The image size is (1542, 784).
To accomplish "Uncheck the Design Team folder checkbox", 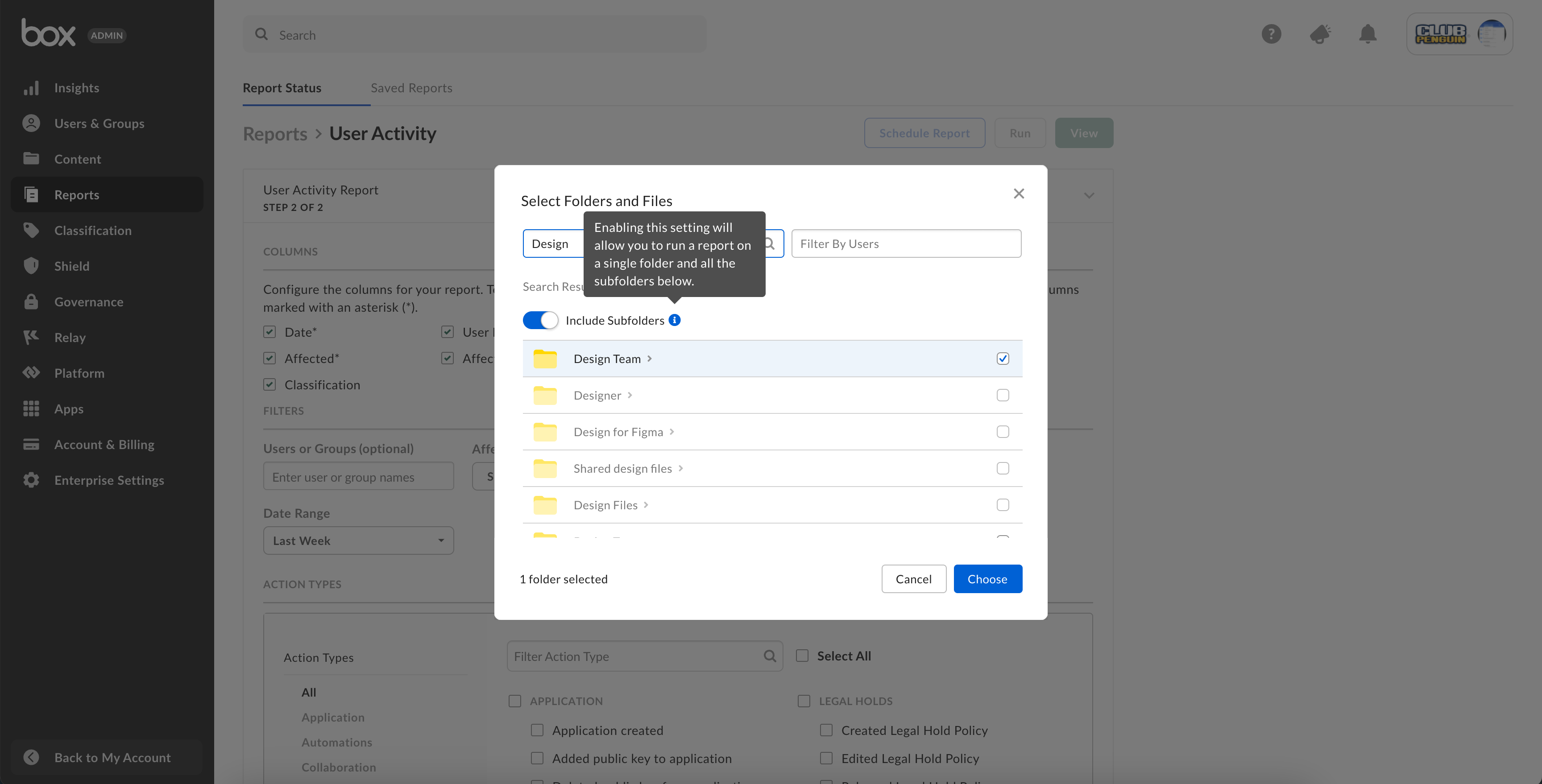I will (x=1002, y=359).
